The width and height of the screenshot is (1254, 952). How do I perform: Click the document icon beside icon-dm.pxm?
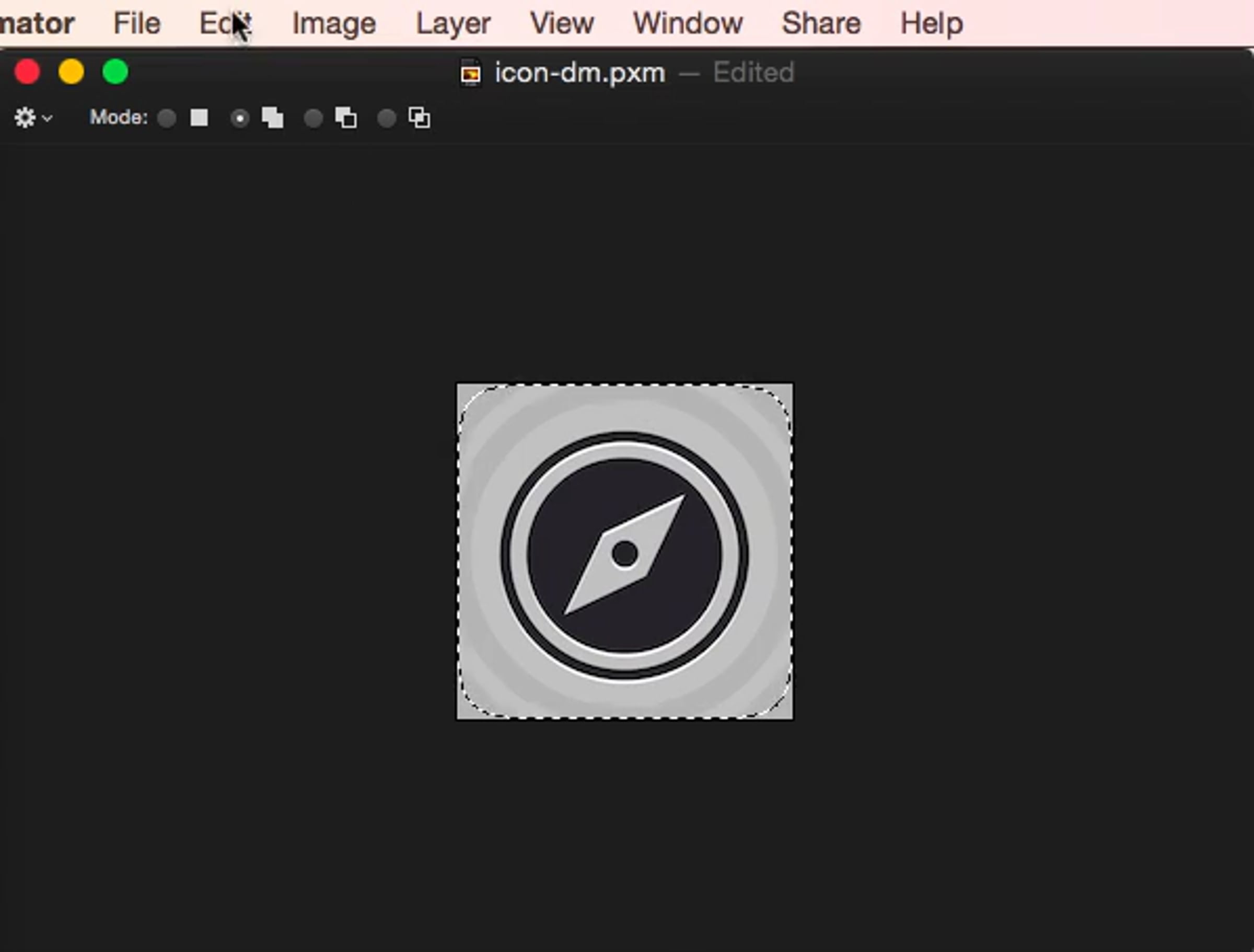[471, 73]
